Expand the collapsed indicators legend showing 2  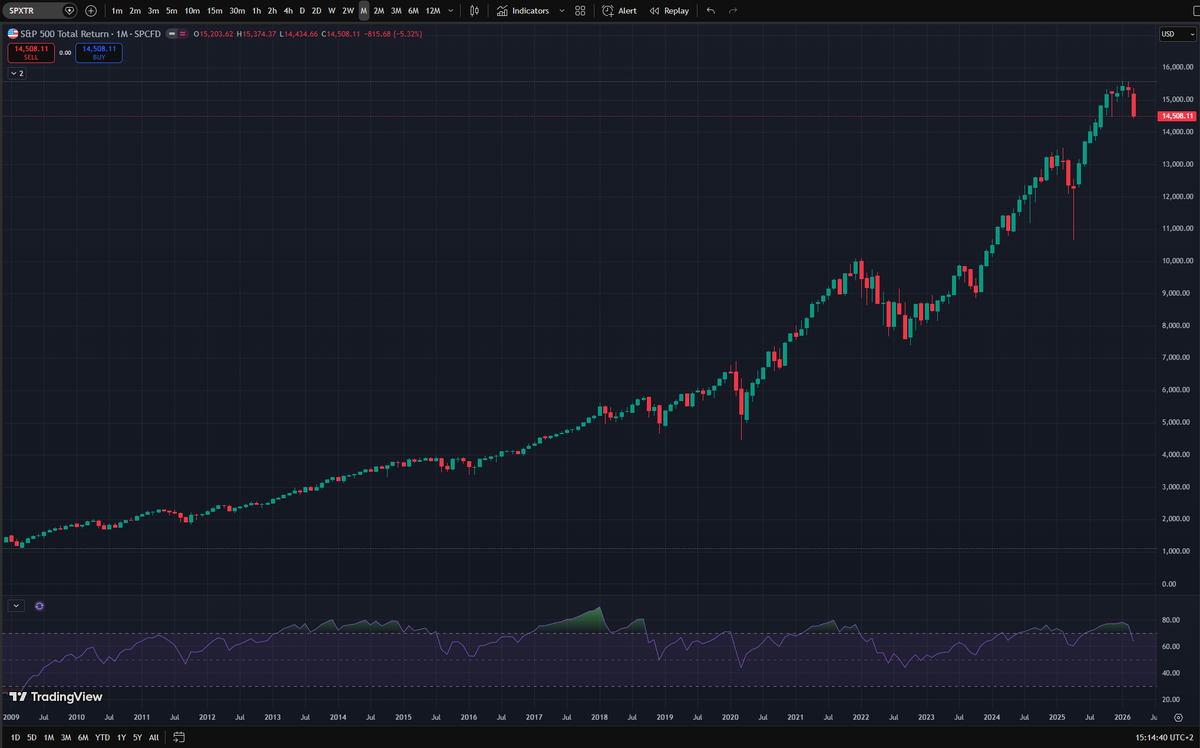pyautogui.click(x=17, y=73)
